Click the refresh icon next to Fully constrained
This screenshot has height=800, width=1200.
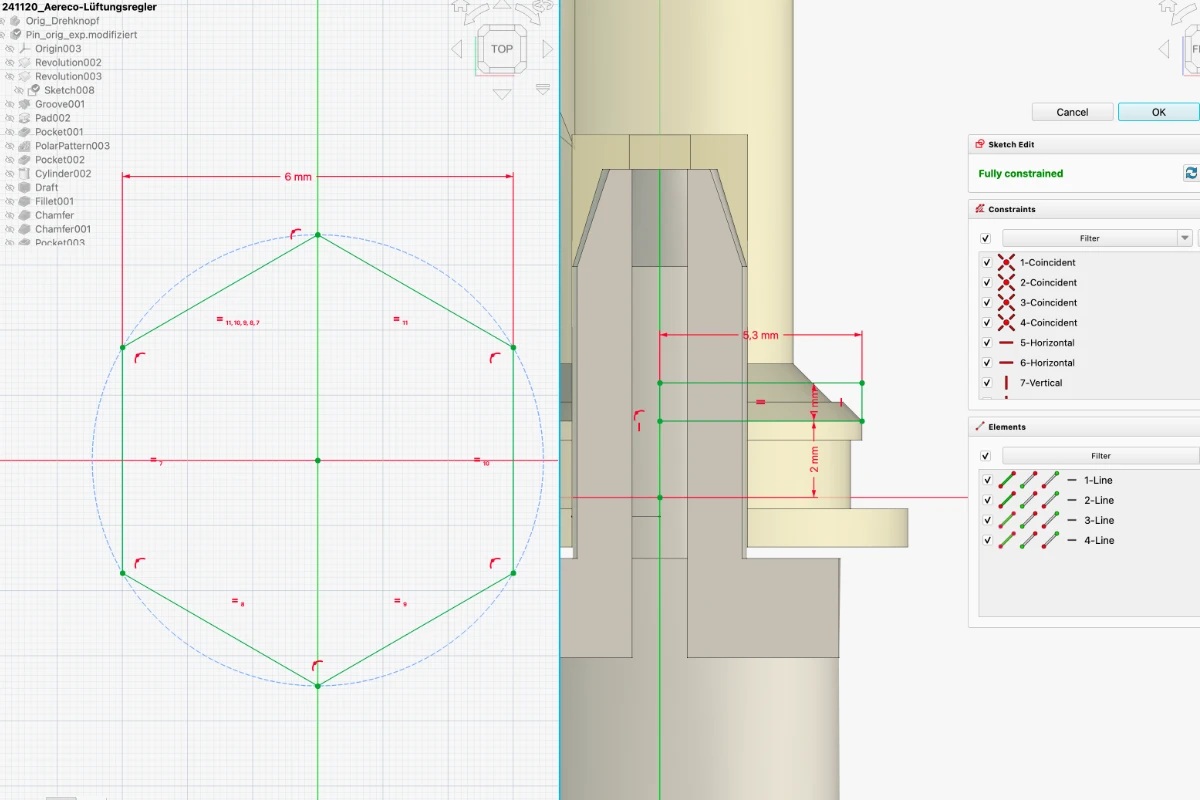[1191, 173]
